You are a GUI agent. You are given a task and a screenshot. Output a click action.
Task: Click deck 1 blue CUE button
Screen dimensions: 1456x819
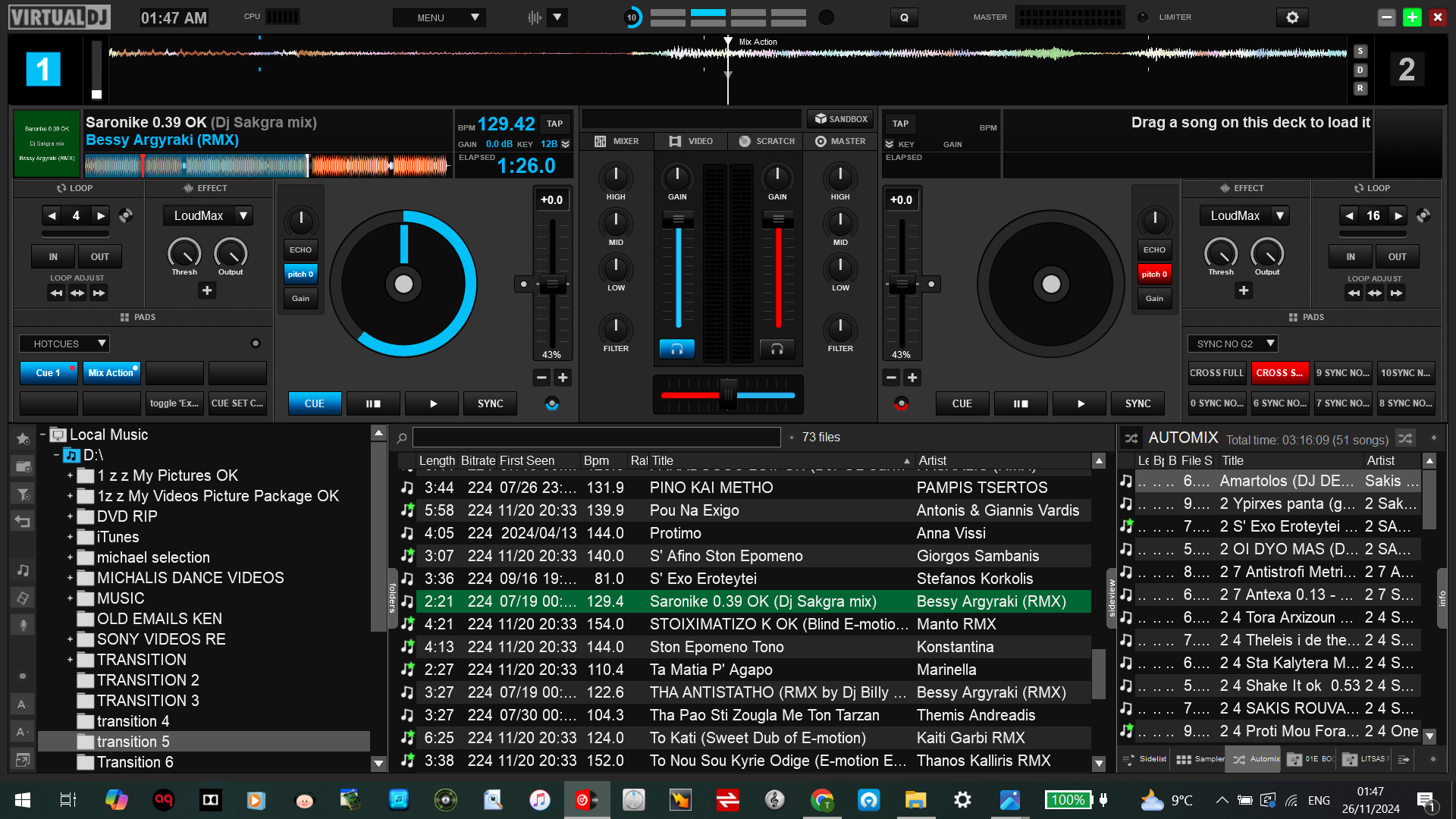pyautogui.click(x=315, y=404)
